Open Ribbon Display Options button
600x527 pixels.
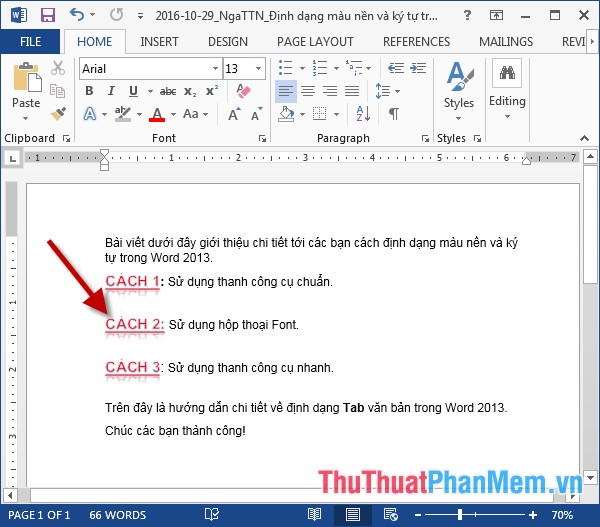pyautogui.click(x=496, y=15)
